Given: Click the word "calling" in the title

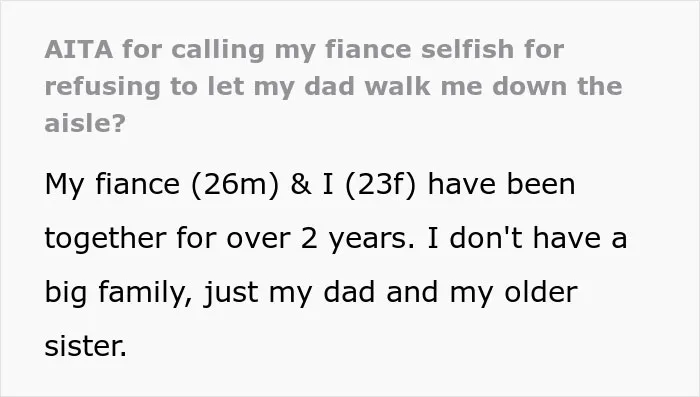Looking at the screenshot, I should tap(218, 51).
